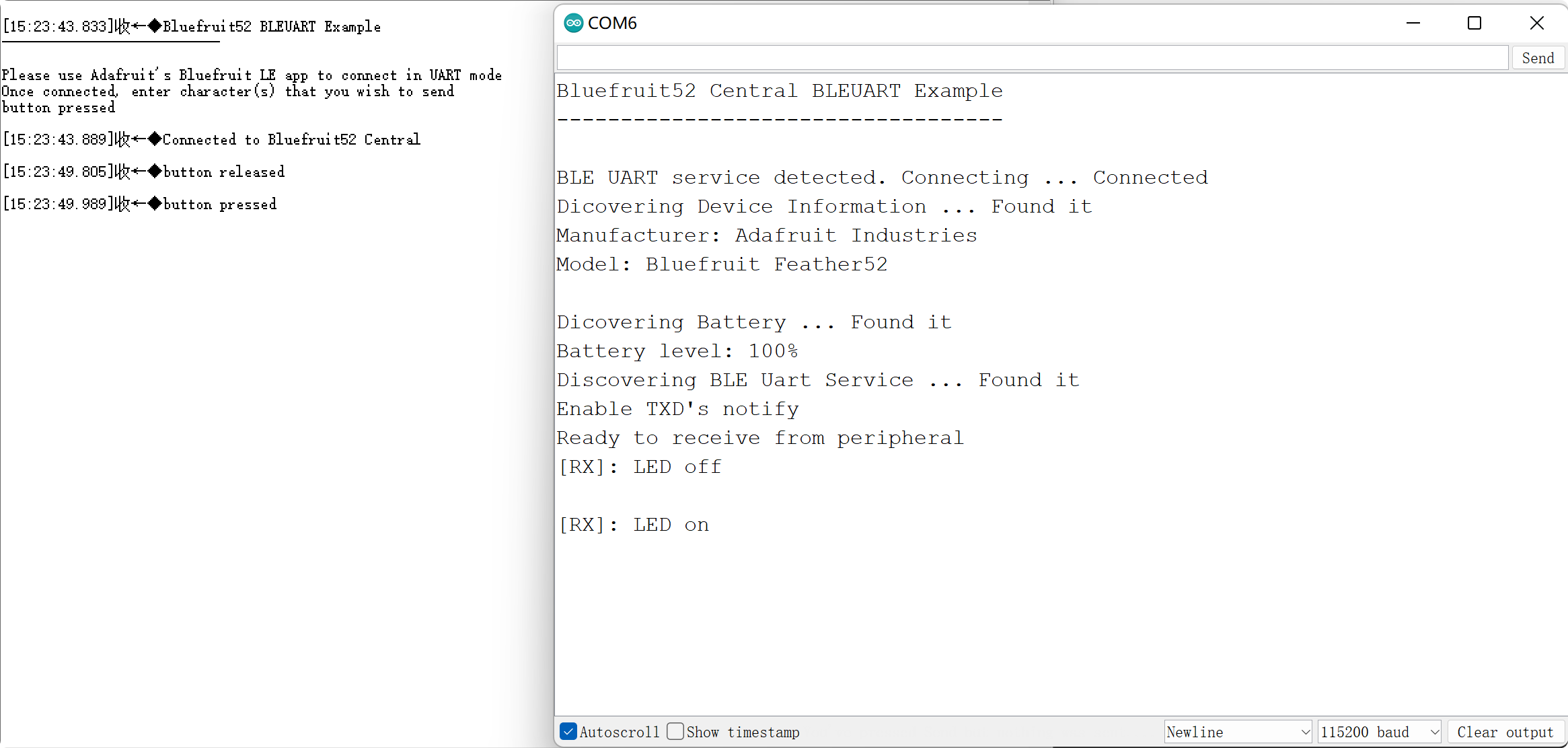Enable the Show timestamp checkbox

(x=676, y=732)
